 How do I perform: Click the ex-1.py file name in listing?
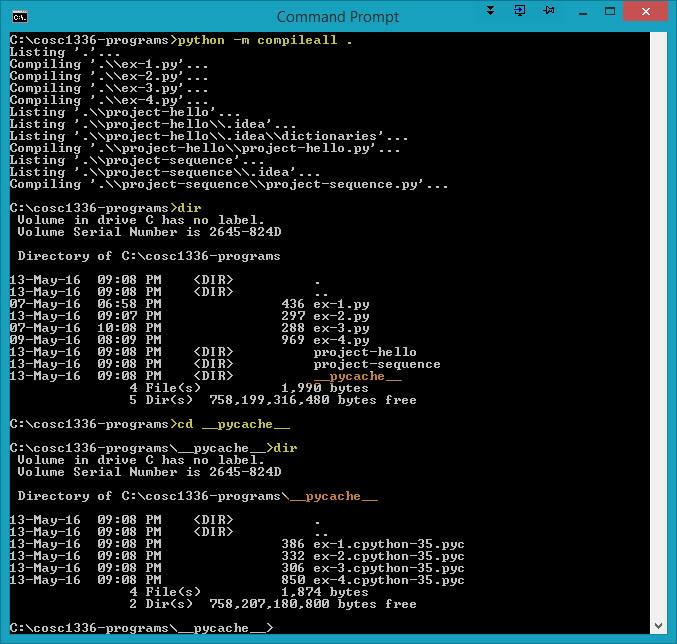tap(341, 304)
